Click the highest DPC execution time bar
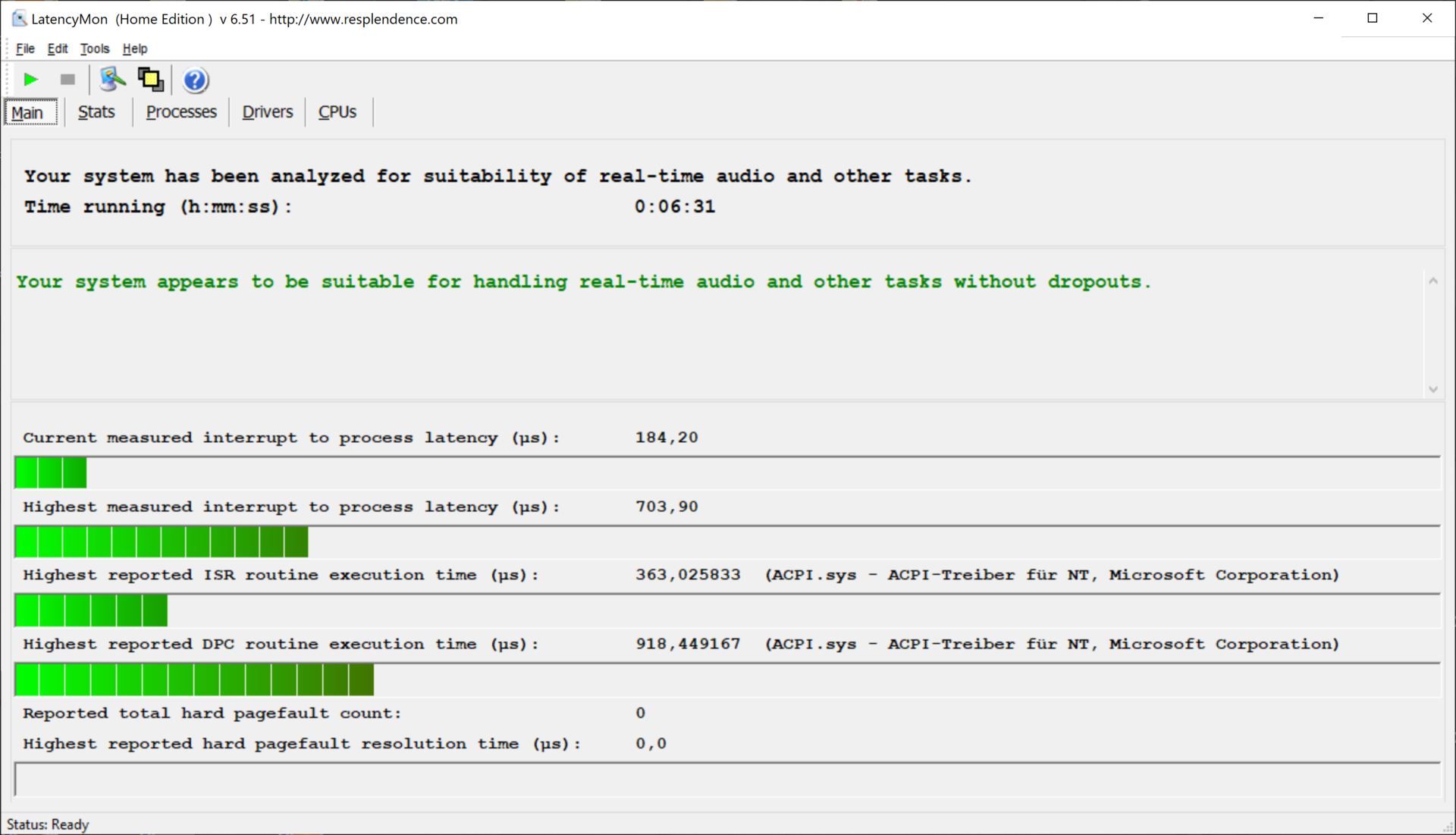The width and height of the screenshot is (1456, 835). pyautogui.click(x=194, y=680)
